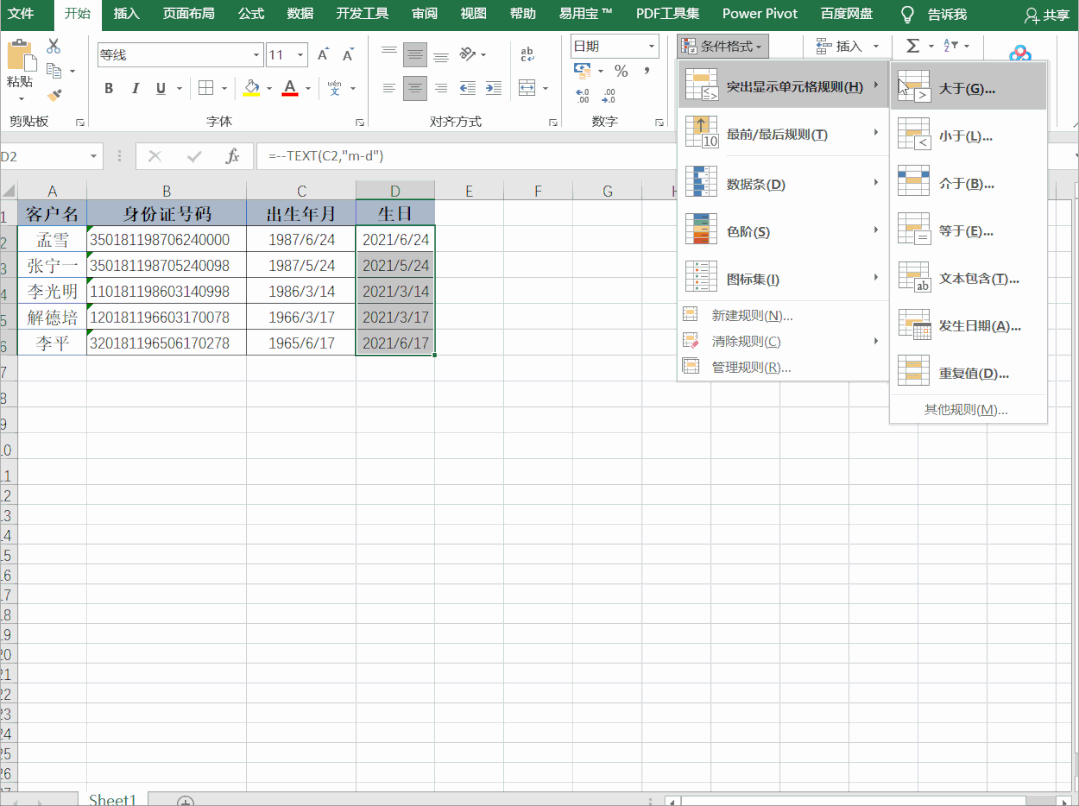Open 其他规则(M)... link
Screen dimensions: 1079x806
coord(965,410)
